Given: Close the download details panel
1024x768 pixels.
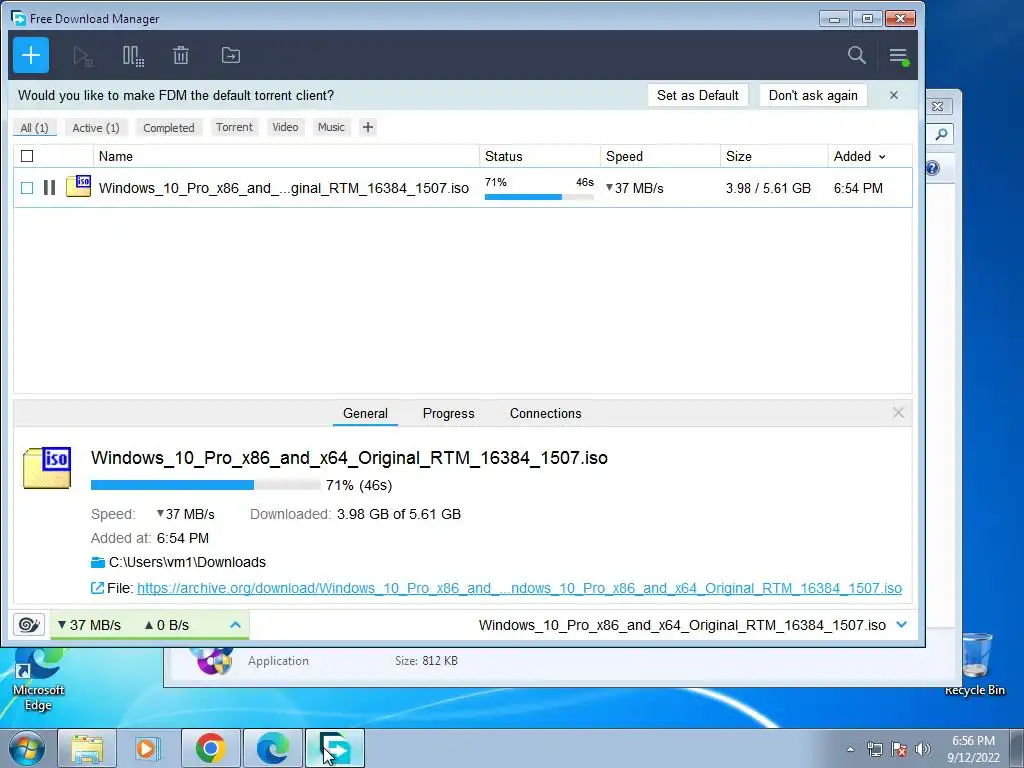Looking at the screenshot, I should pyautogui.click(x=898, y=413).
